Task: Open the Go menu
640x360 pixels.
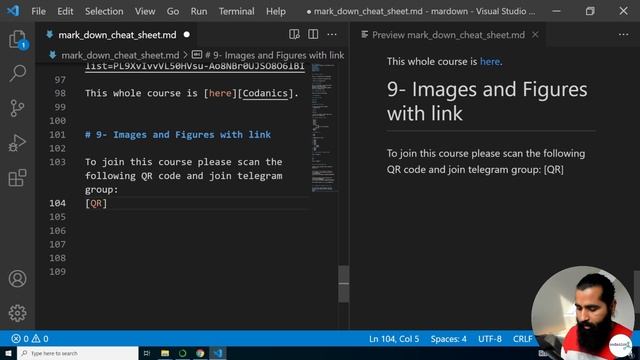Action: coord(173,11)
